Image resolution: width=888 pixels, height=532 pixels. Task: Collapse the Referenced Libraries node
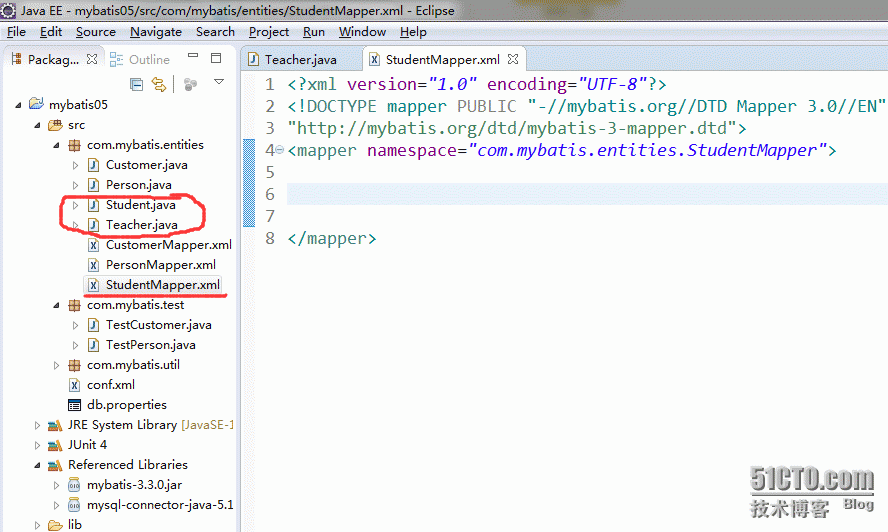[x=37, y=465]
